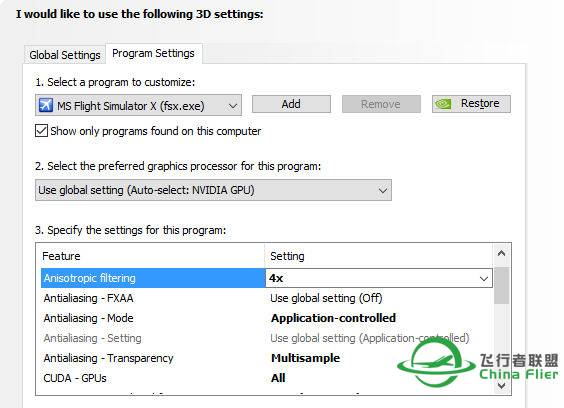The width and height of the screenshot is (564, 408).
Task: Select the Antialiasing - Mode feature row
Action: pyautogui.click(x=267, y=318)
